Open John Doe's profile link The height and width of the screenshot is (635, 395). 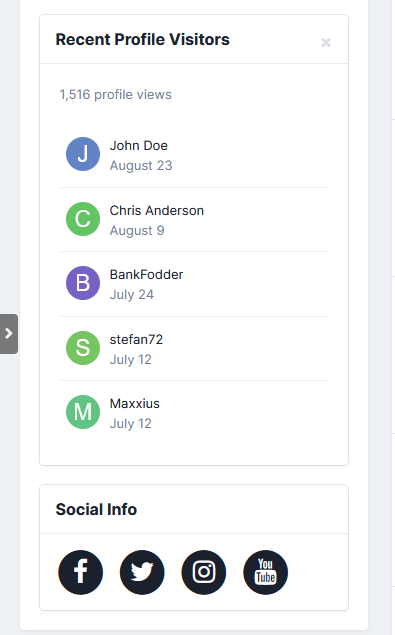pos(139,145)
